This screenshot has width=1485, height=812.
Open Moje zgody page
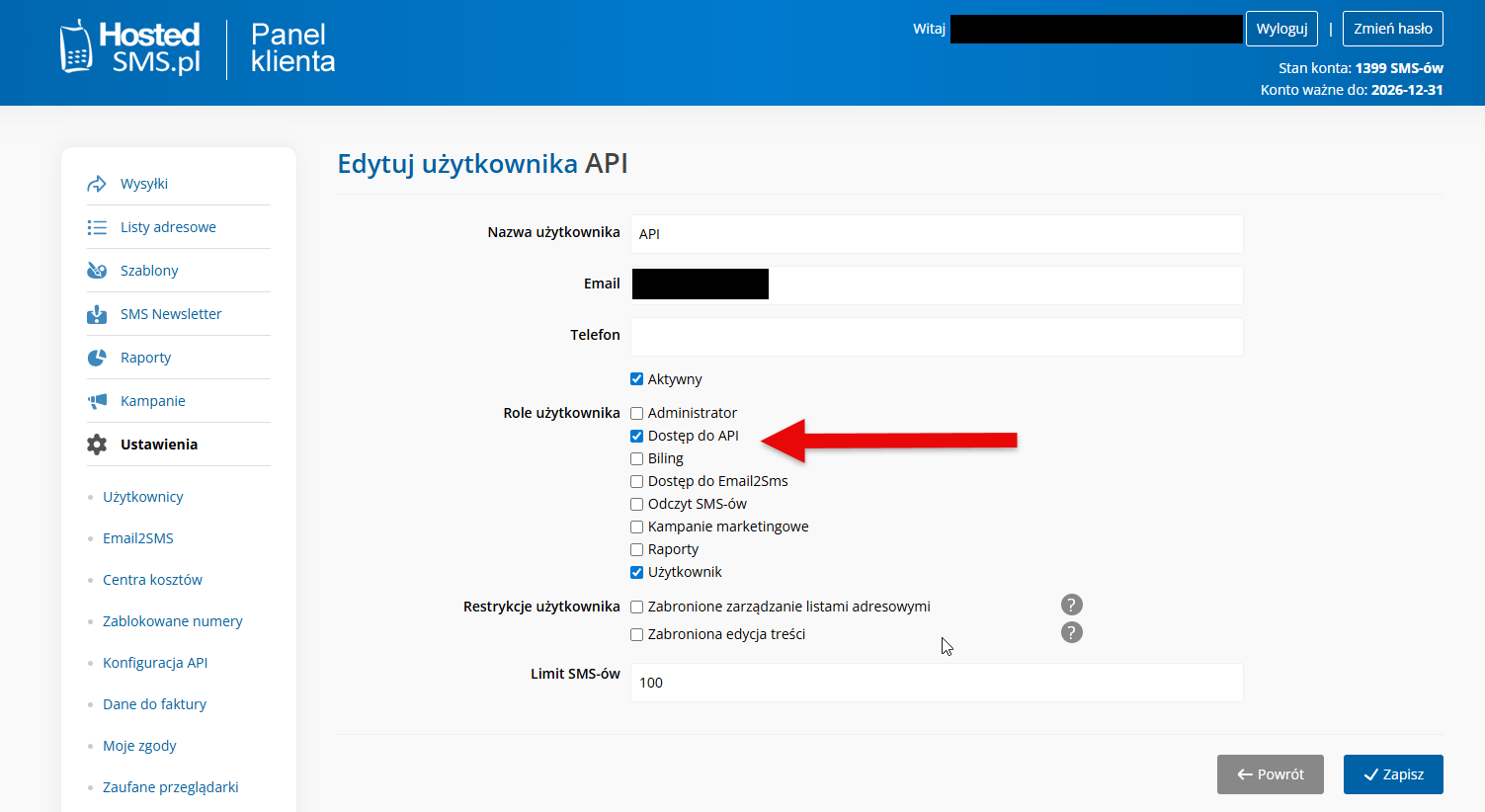tap(139, 746)
